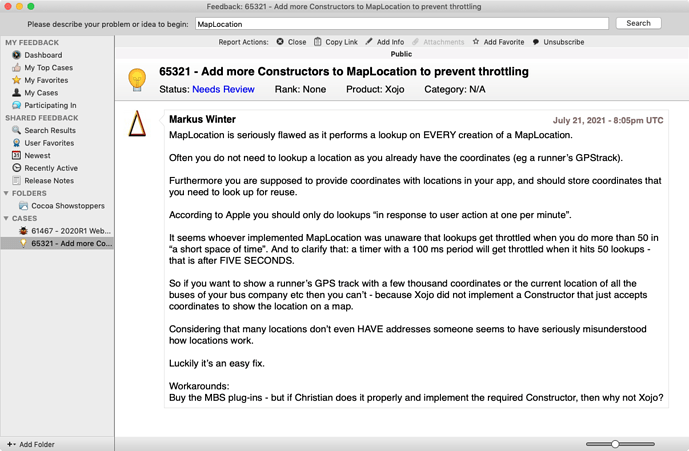Screen dimensions: 689x451
Task: Open Participating In chat icon
Action: click(16, 105)
